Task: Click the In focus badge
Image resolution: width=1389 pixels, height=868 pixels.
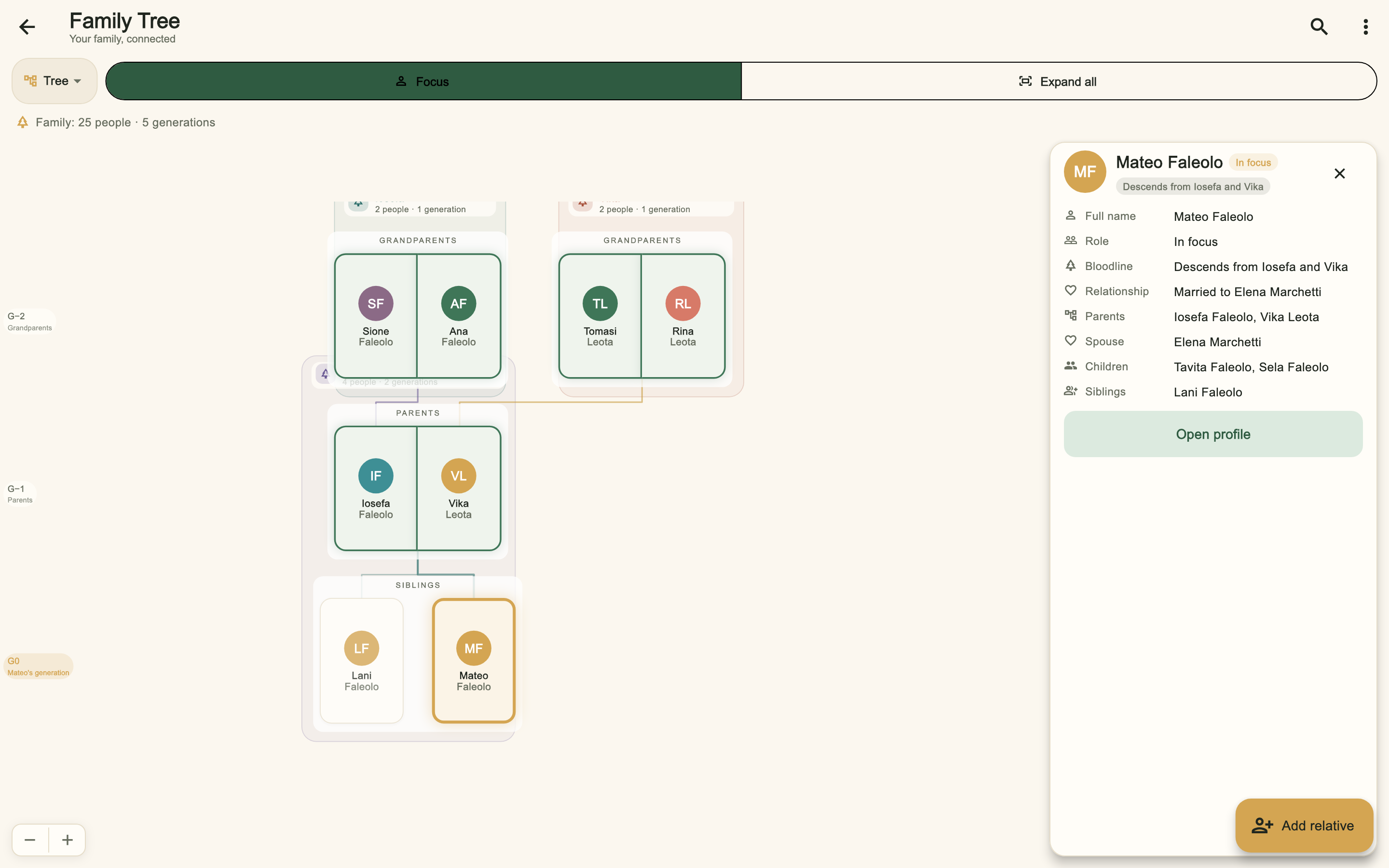Action: coord(1253,163)
